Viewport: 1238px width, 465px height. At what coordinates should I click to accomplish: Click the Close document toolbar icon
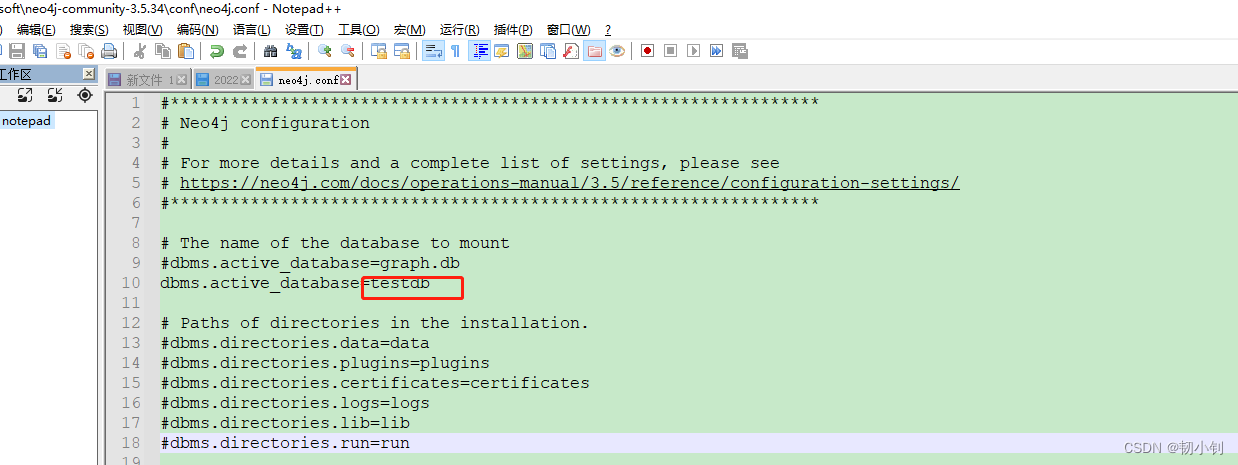coord(63,50)
